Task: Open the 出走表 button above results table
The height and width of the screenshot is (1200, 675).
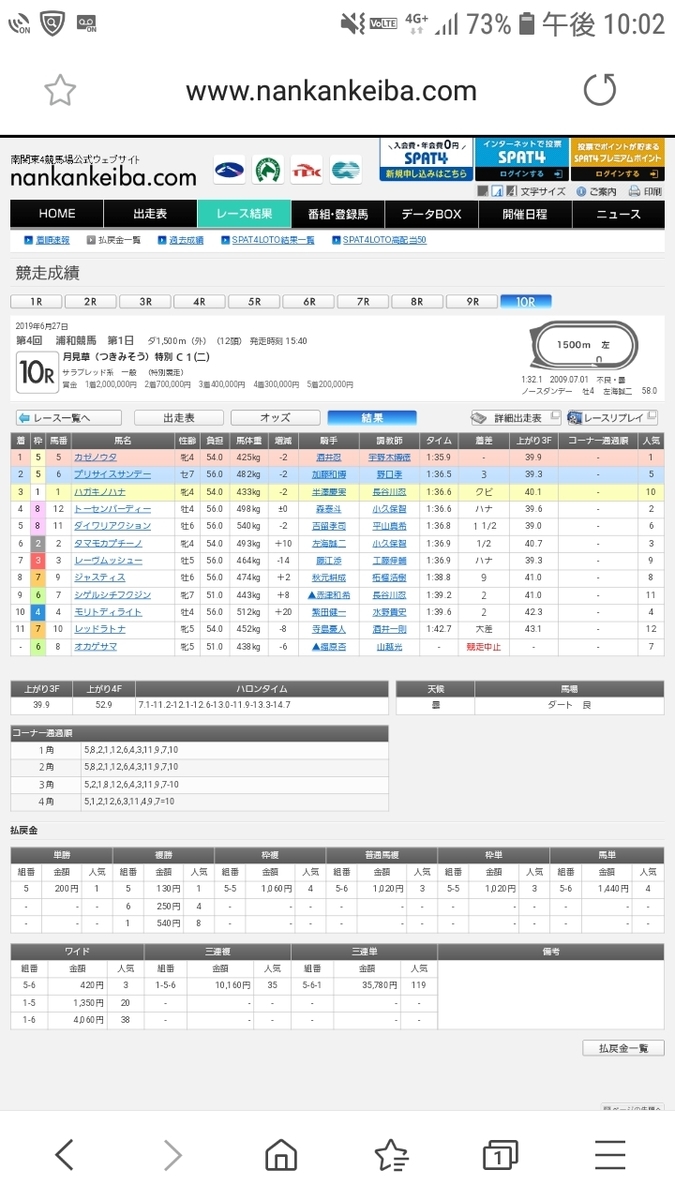Action: (x=179, y=418)
